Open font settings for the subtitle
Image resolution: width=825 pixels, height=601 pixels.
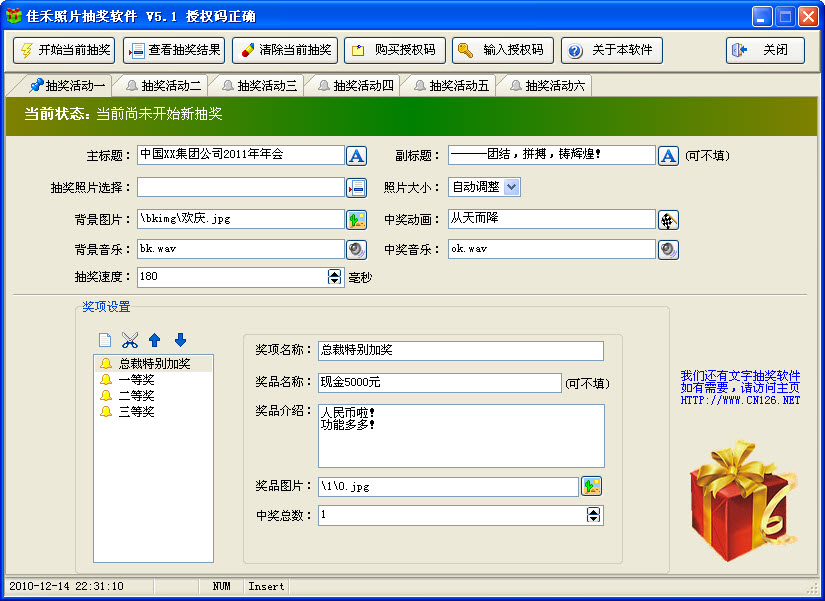pyautogui.click(x=667, y=155)
